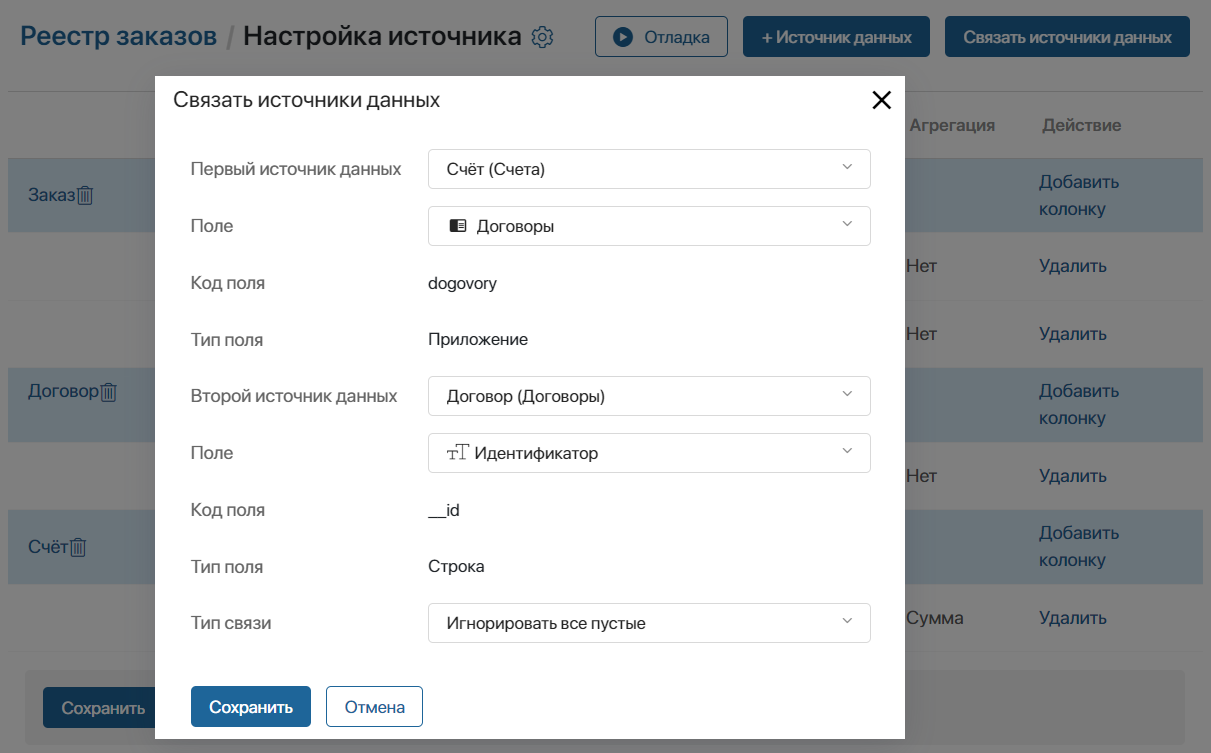Click the __id field code text
This screenshot has height=753, width=1211.
point(444,510)
